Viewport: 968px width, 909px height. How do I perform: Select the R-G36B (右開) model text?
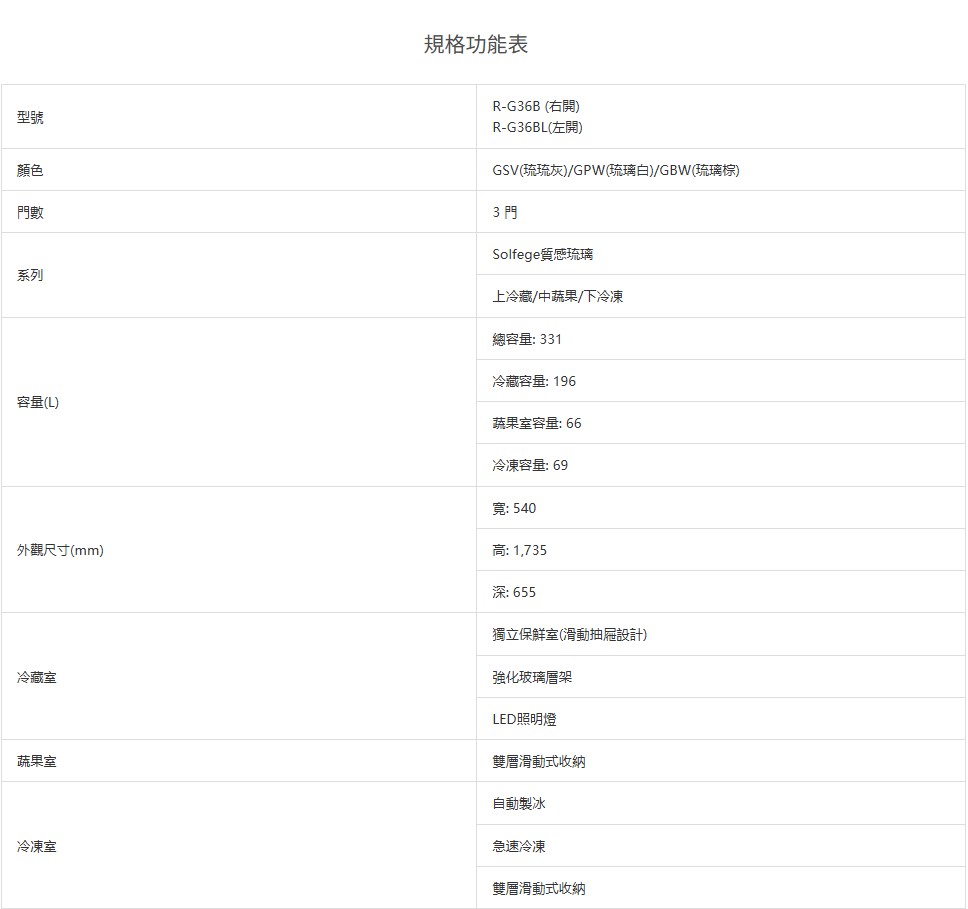[x=536, y=106]
